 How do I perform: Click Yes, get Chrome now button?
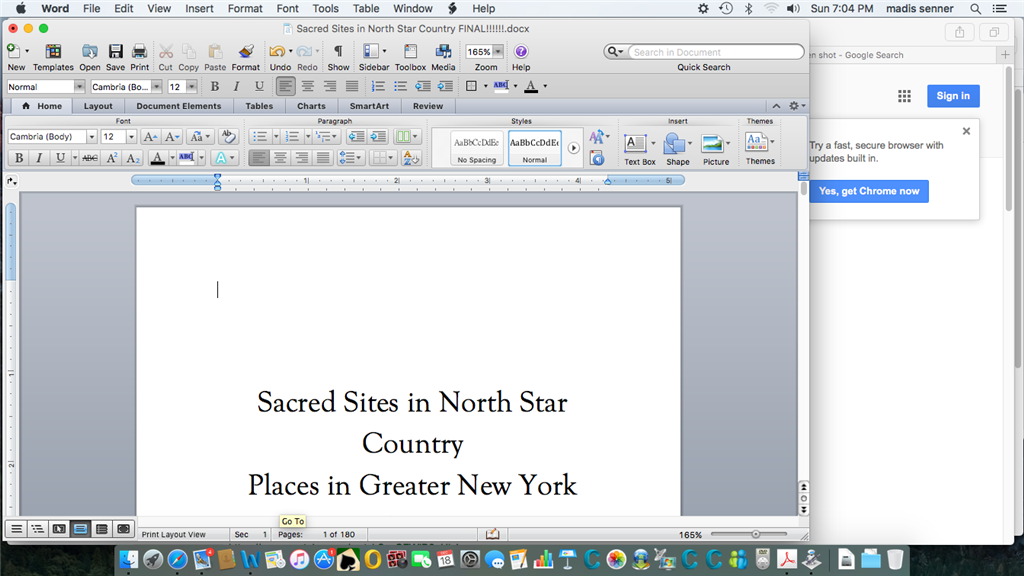click(869, 191)
